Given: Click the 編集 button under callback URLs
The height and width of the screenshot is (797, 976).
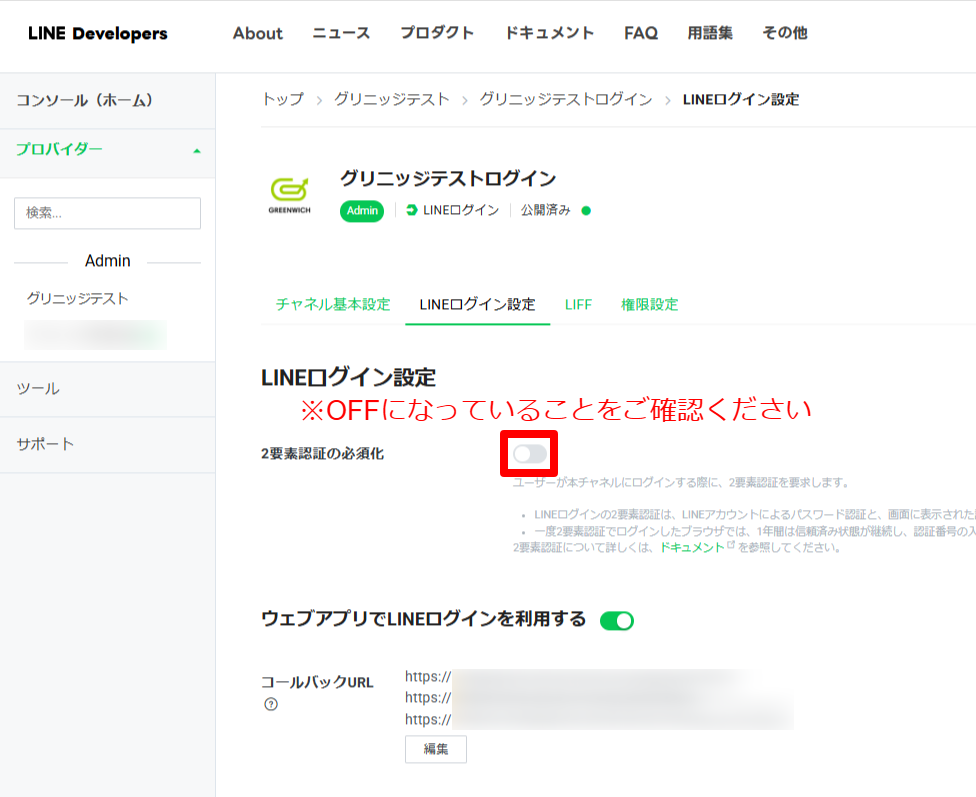Looking at the screenshot, I should [436, 749].
